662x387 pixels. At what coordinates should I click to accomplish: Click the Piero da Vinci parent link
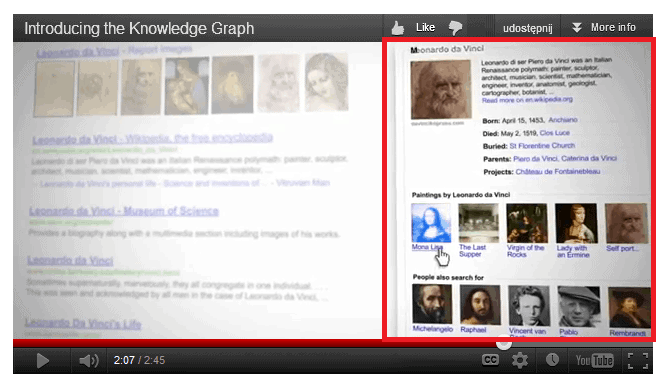(x=535, y=159)
